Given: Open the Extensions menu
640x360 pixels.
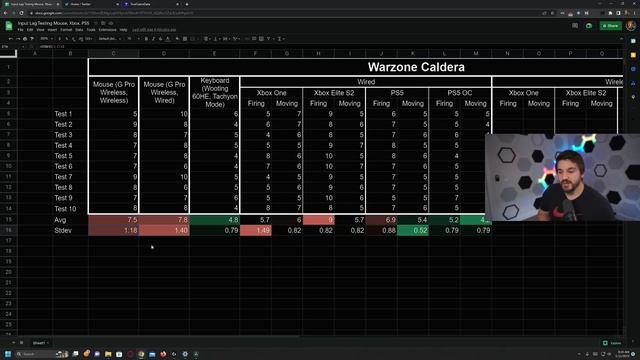Looking at the screenshot, I should click(107, 30).
